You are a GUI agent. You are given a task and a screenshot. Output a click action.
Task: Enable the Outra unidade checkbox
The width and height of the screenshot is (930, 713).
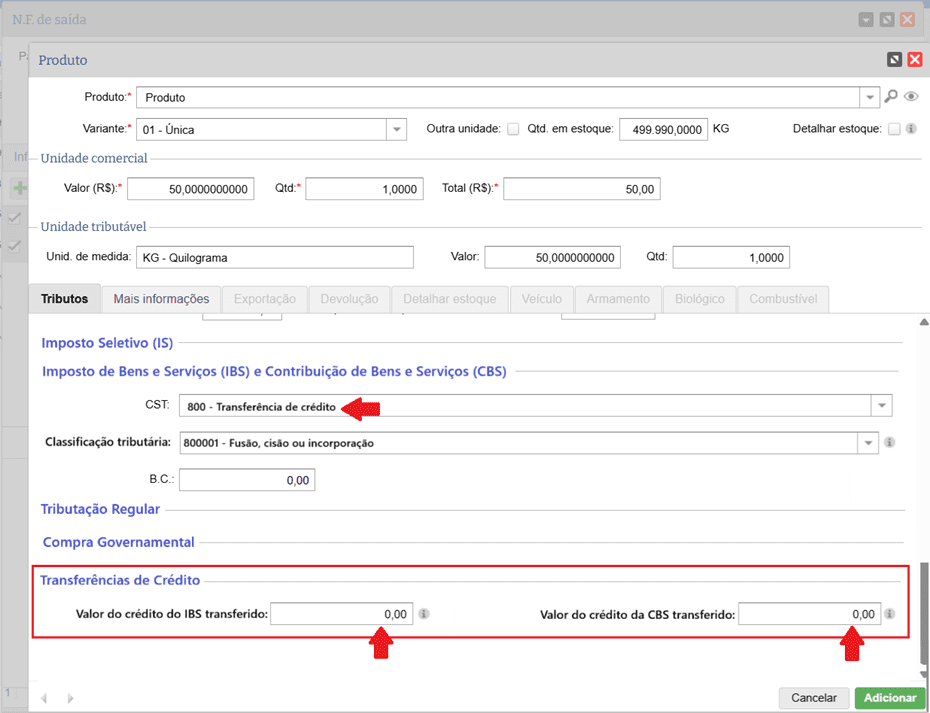point(513,129)
